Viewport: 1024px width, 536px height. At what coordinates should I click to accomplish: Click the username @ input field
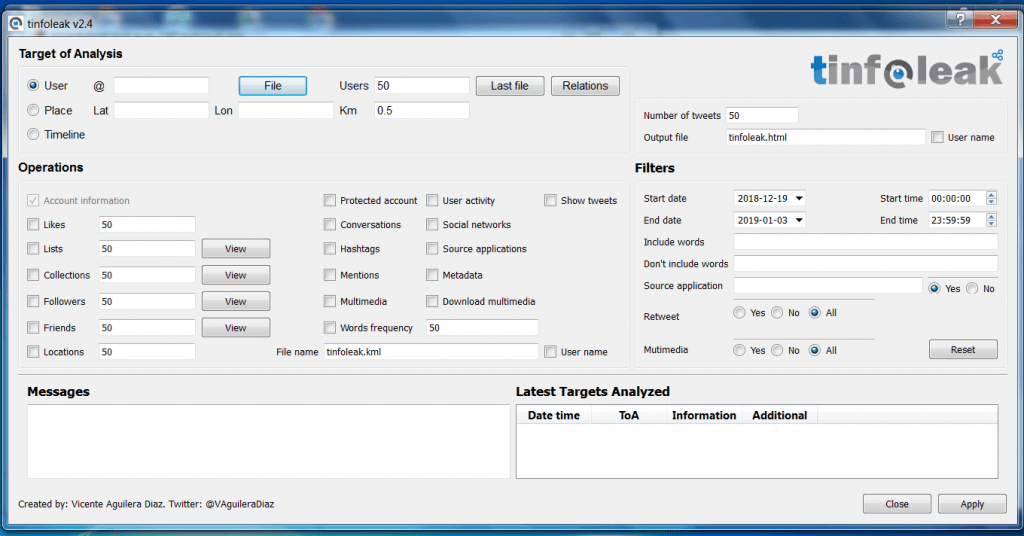(x=161, y=86)
